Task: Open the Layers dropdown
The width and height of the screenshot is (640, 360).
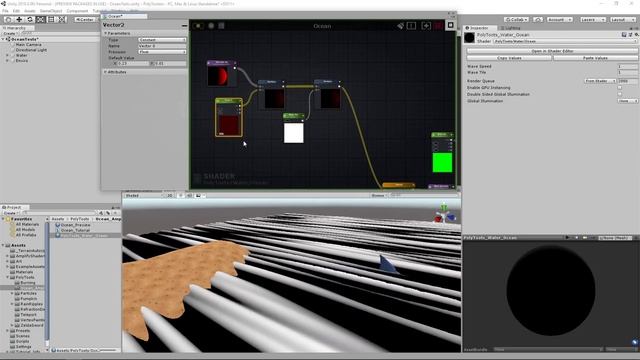Action: coord(593,19)
